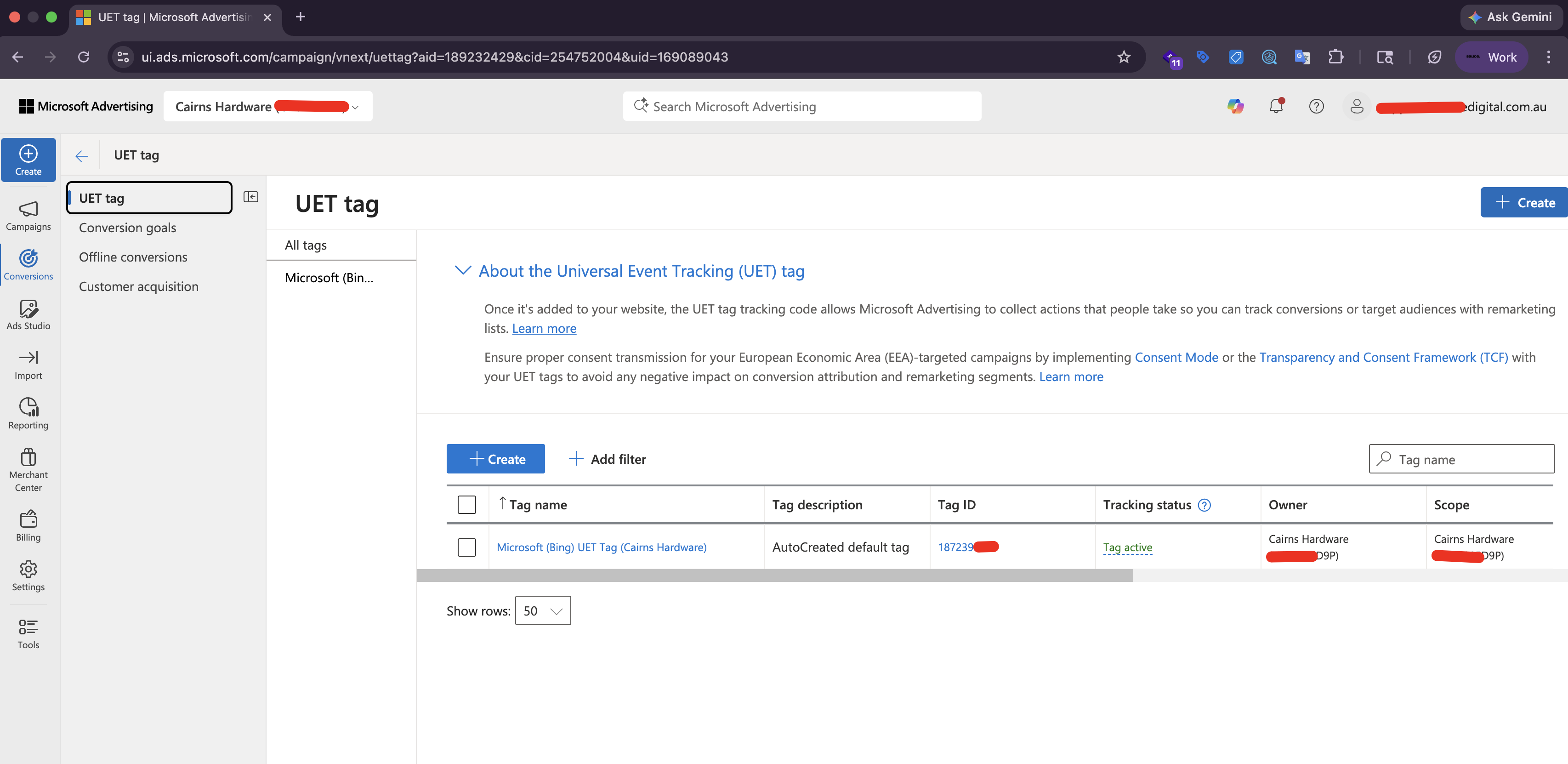Reload the page

tap(84, 57)
